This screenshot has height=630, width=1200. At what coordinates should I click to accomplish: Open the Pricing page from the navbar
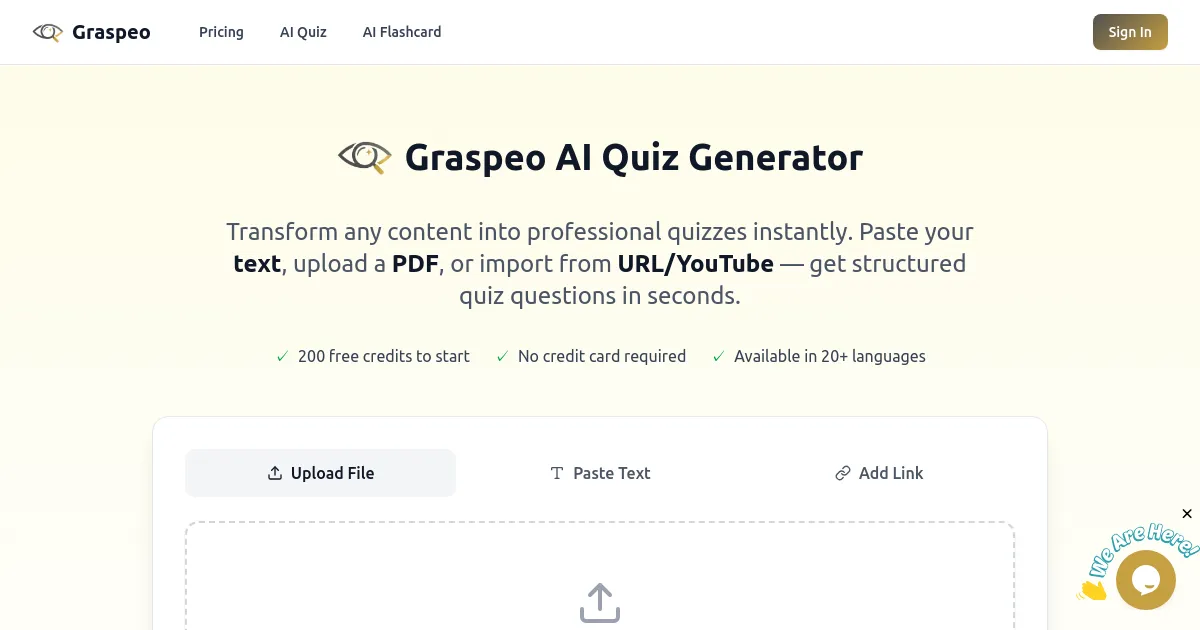pos(221,32)
